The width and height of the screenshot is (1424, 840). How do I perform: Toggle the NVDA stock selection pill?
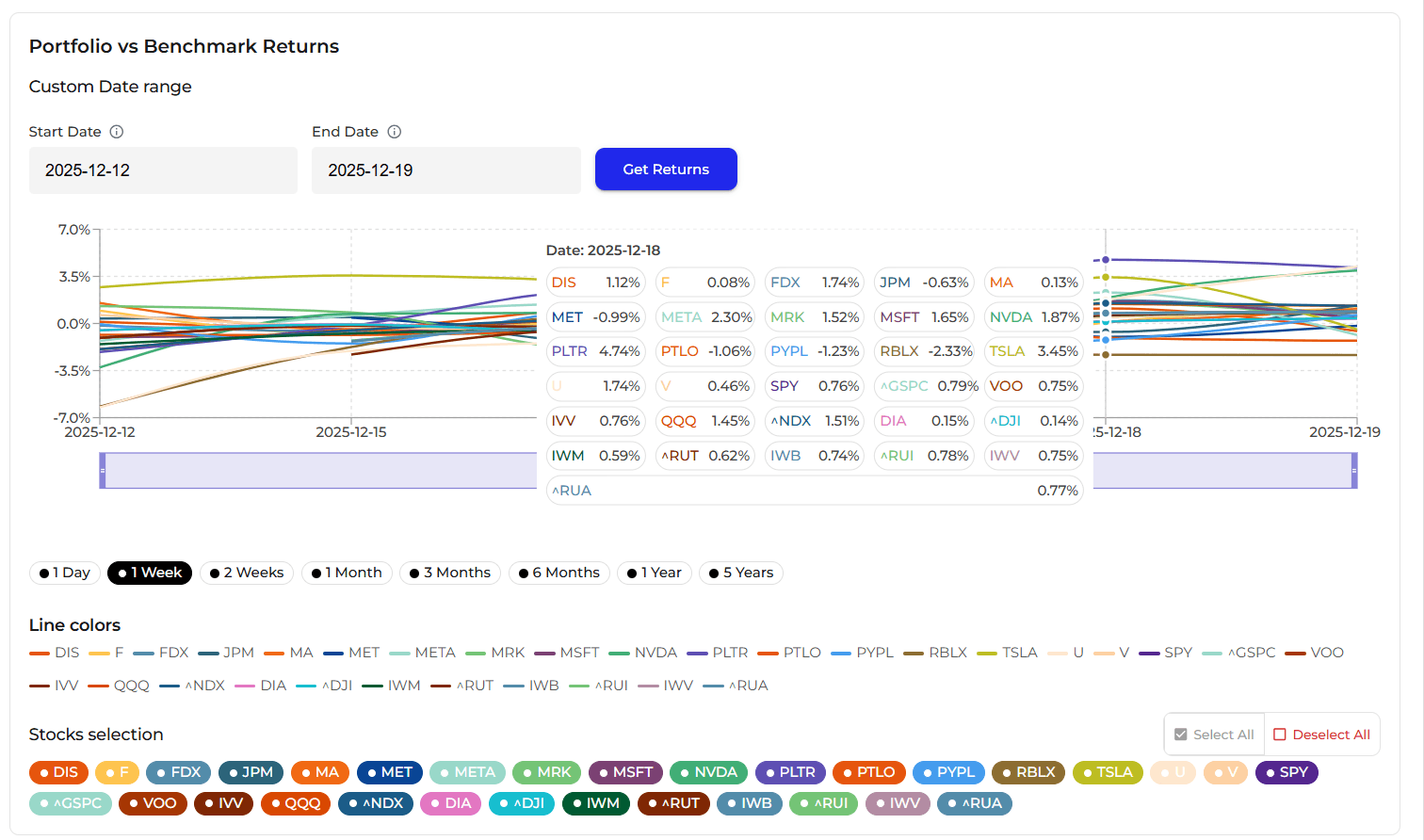pos(708,772)
